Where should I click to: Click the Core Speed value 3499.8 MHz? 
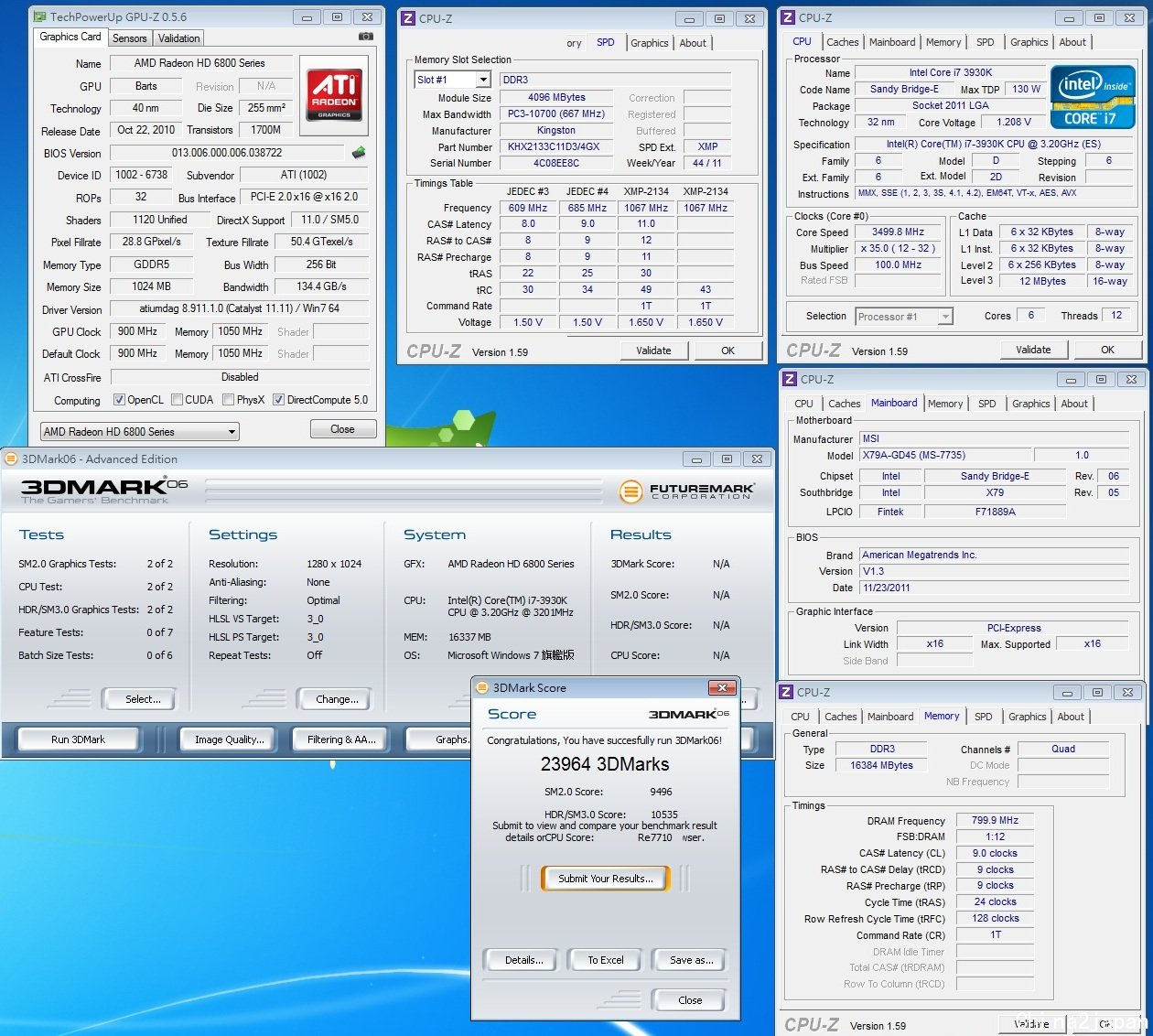(898, 232)
